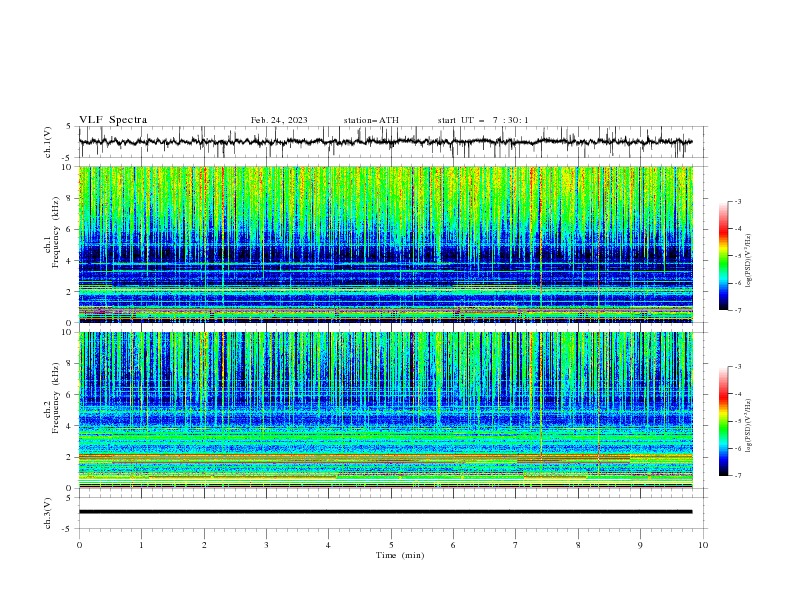The height and width of the screenshot is (612, 792).
Task: Click the "7" tick on the time axis
Action: (x=516, y=545)
